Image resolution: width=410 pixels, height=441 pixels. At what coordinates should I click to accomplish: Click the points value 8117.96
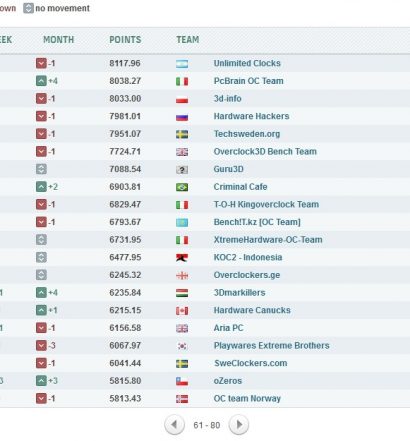coord(125,63)
